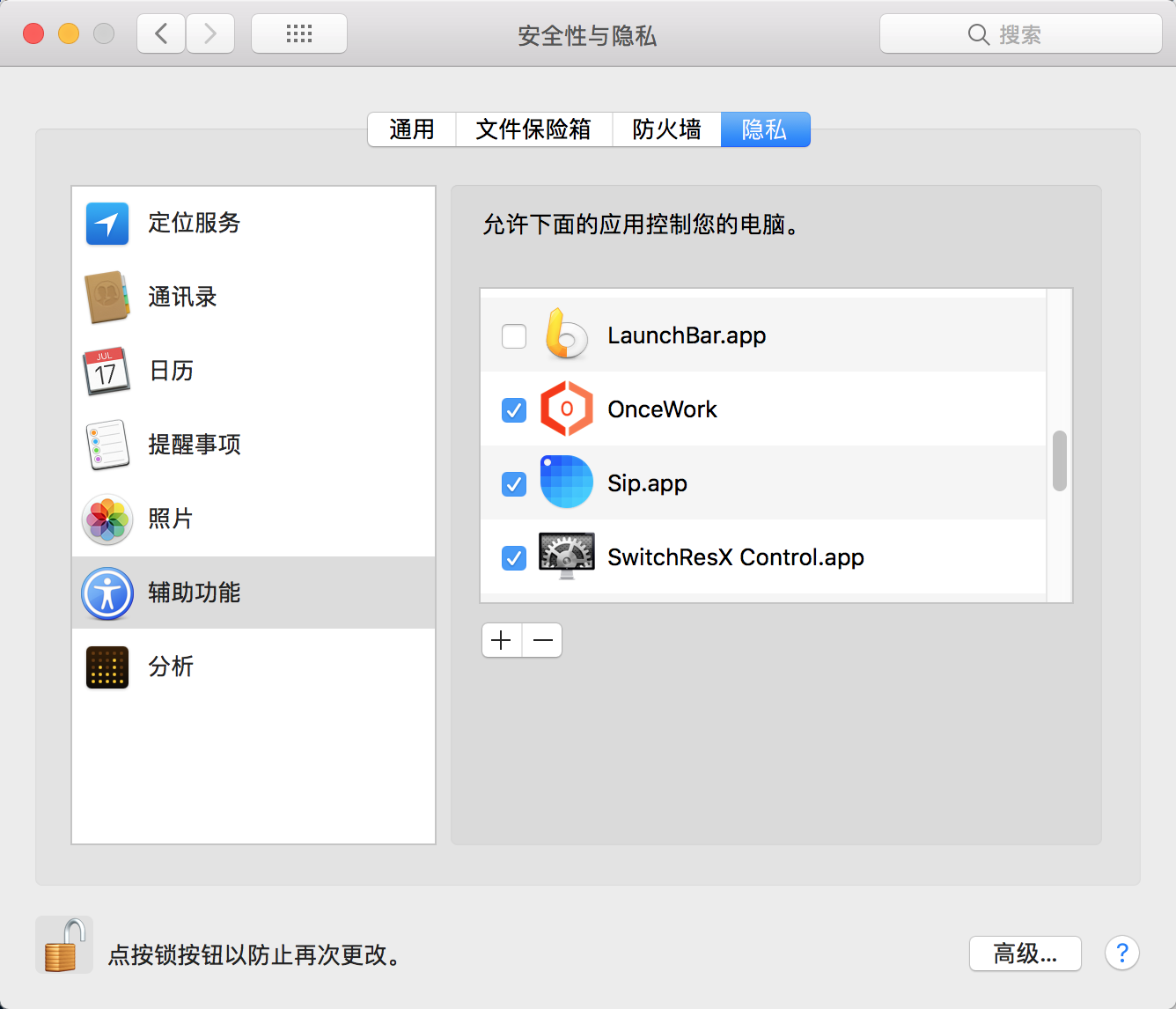The image size is (1176, 1009).
Task: Select the Reminders list icon
Action: [x=107, y=446]
